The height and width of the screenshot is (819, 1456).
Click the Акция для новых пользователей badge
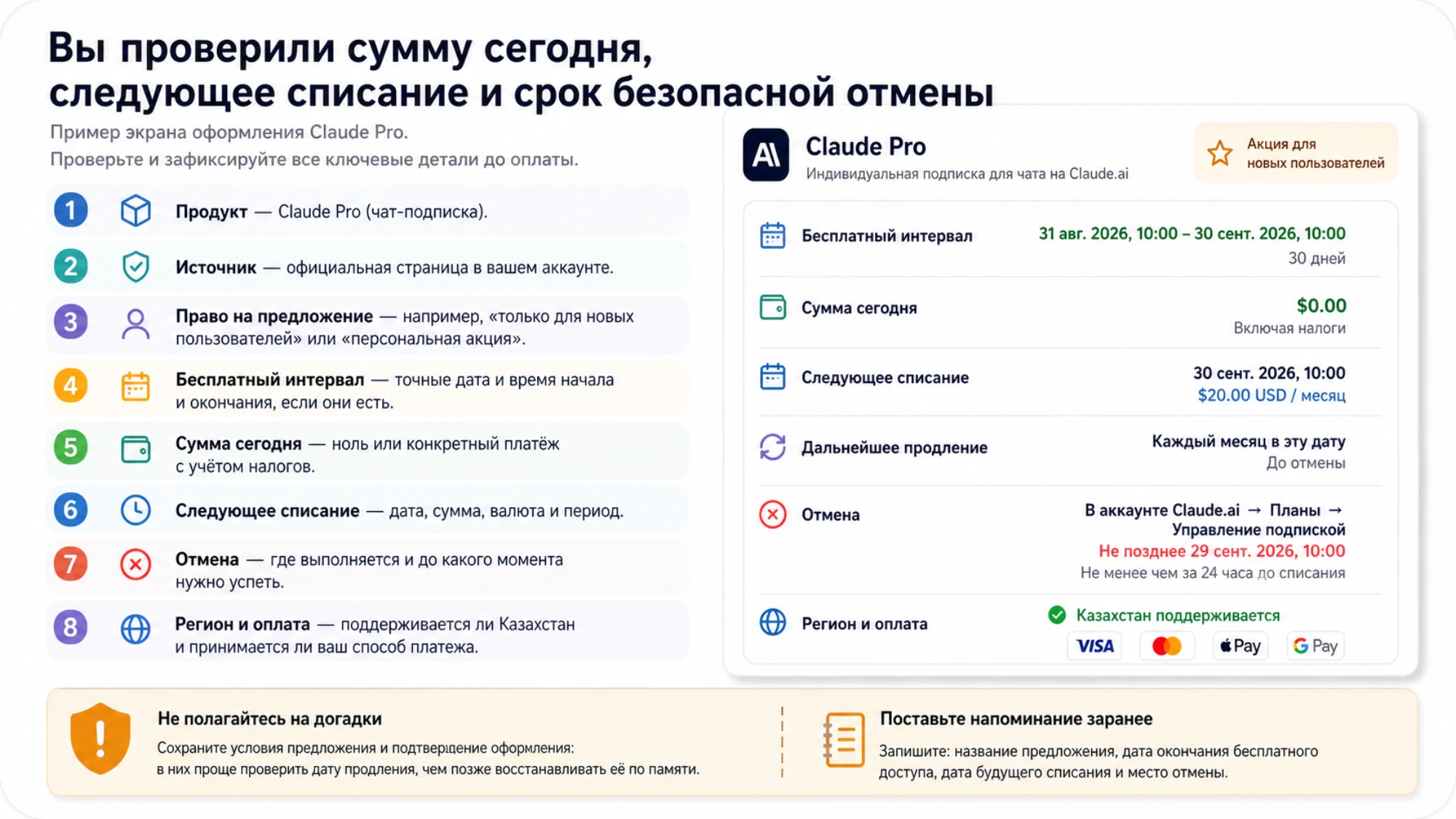pyautogui.click(x=1296, y=153)
